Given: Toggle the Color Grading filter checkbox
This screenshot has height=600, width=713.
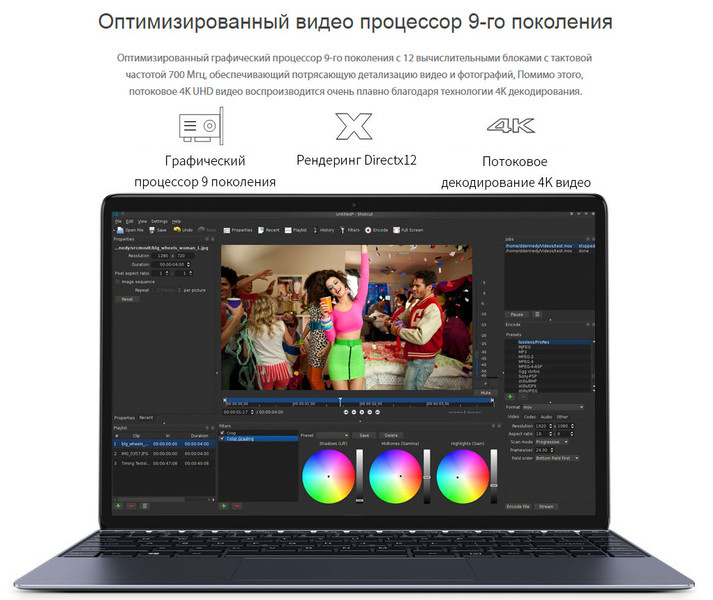Looking at the screenshot, I should [222, 439].
